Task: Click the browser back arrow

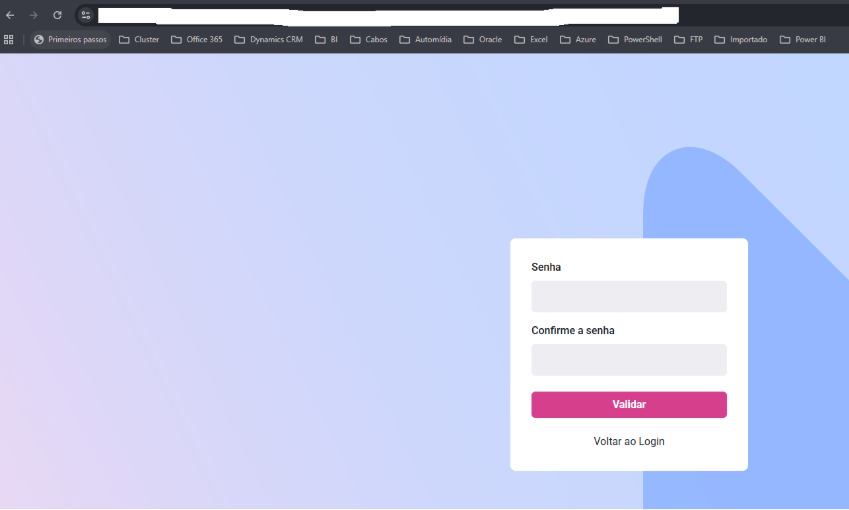Action: pyautogui.click(x=10, y=15)
